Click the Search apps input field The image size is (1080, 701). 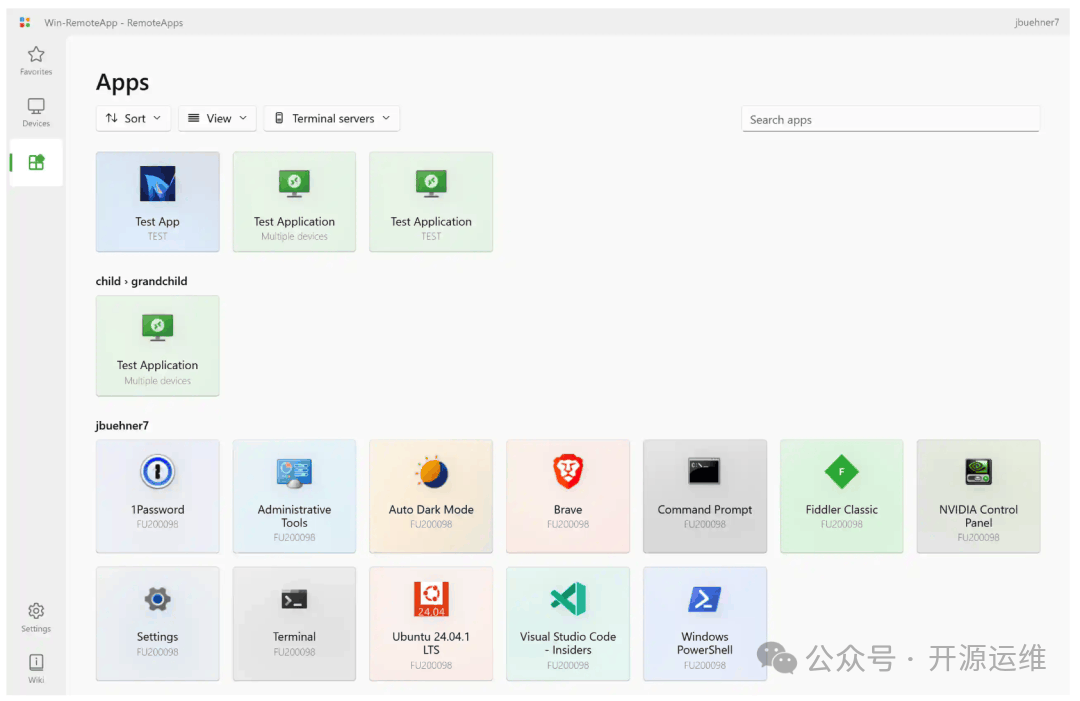[x=890, y=119]
